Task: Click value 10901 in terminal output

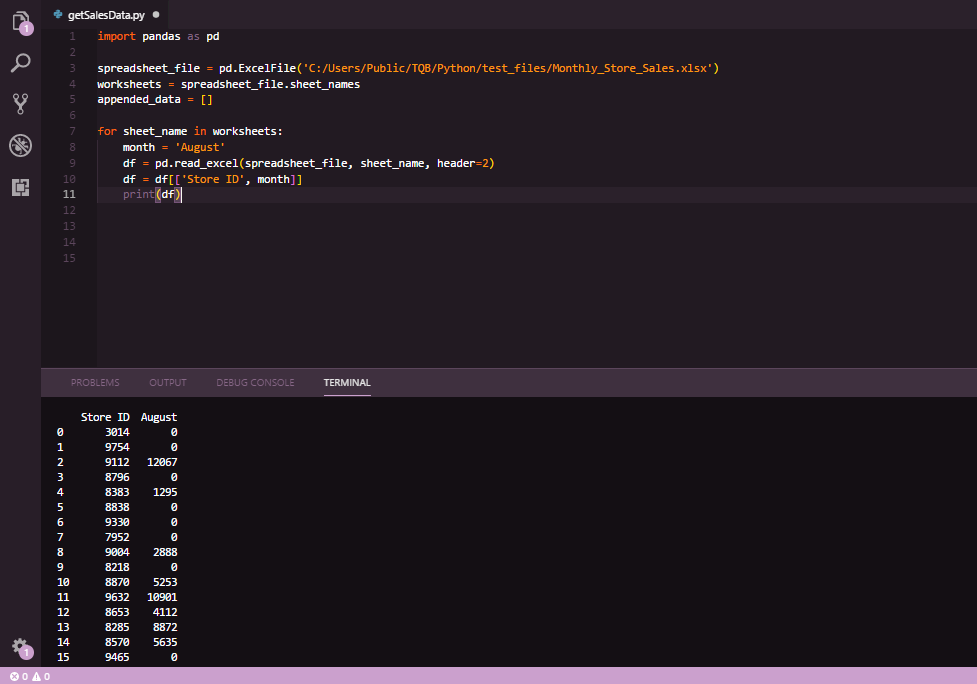Action: point(162,597)
